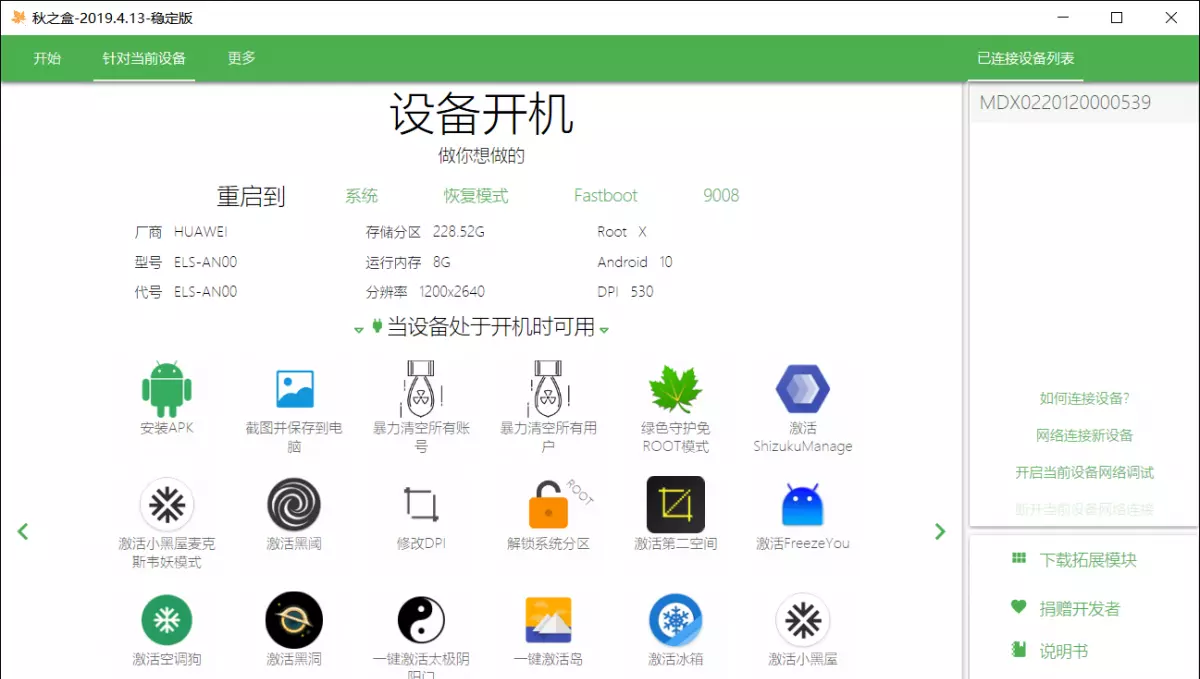
Task: Select 暴力清空所有账号 bomb icon
Action: [x=421, y=388]
